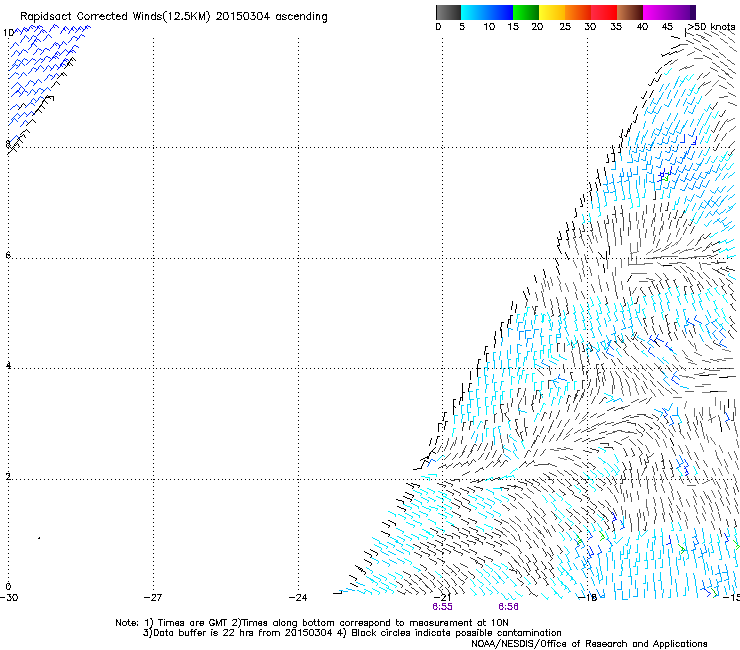The width and height of the screenshot is (740, 650).
Task: Click the legend tick label 25
Action: (565, 27)
